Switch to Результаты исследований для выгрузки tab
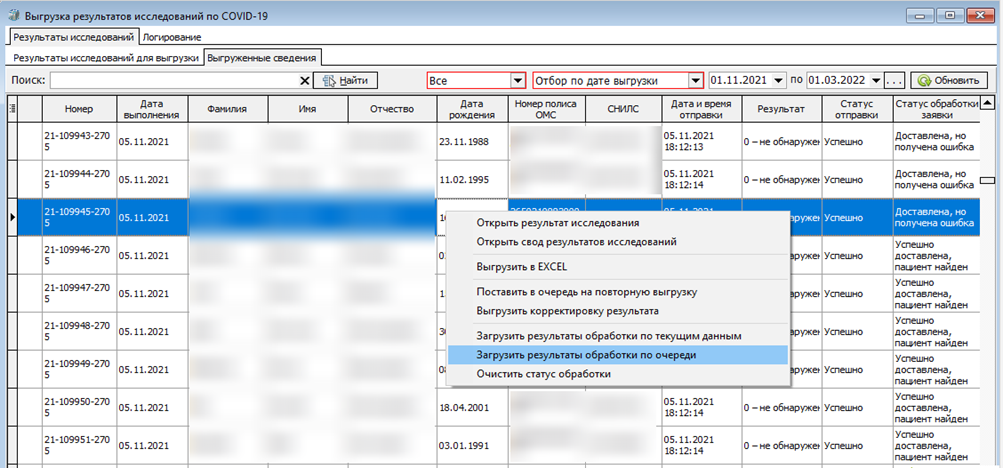This screenshot has width=1003, height=468. tap(105, 59)
